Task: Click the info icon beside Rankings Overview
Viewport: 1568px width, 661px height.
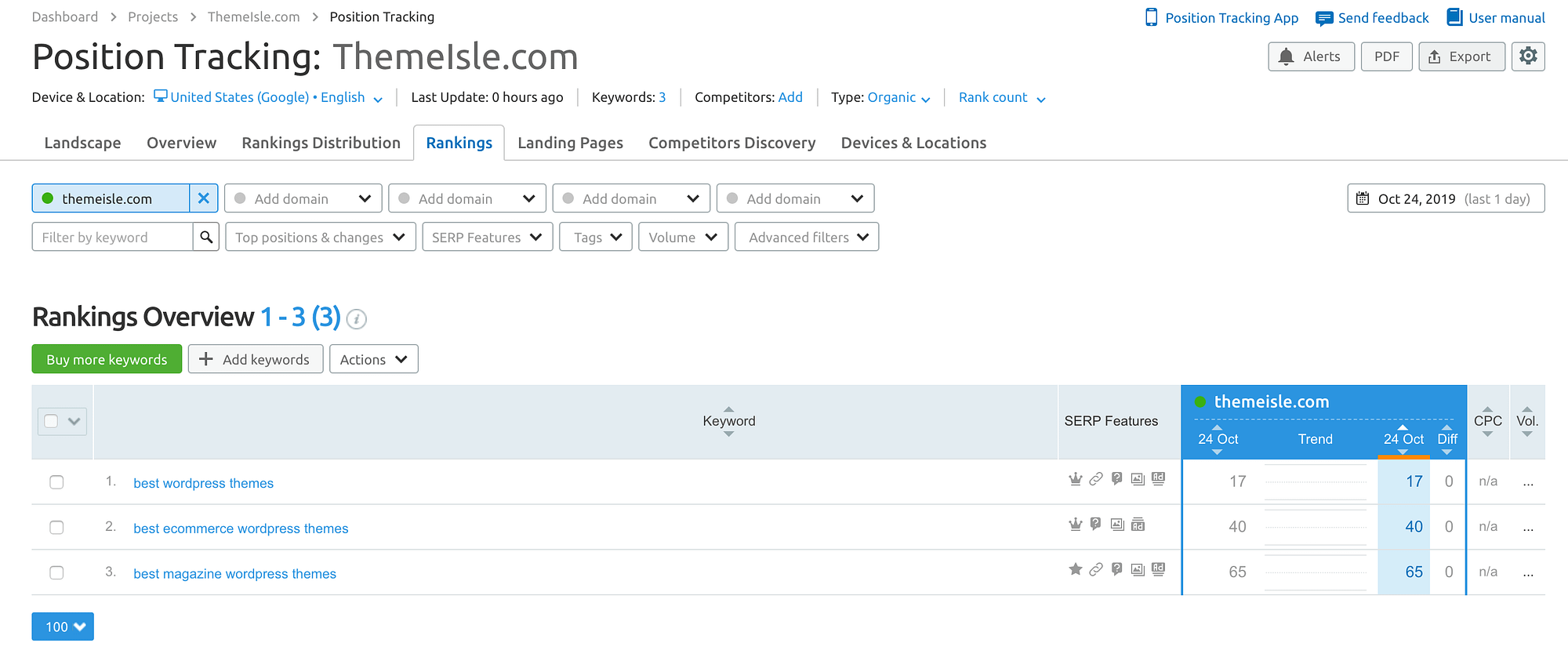Action: click(x=357, y=319)
